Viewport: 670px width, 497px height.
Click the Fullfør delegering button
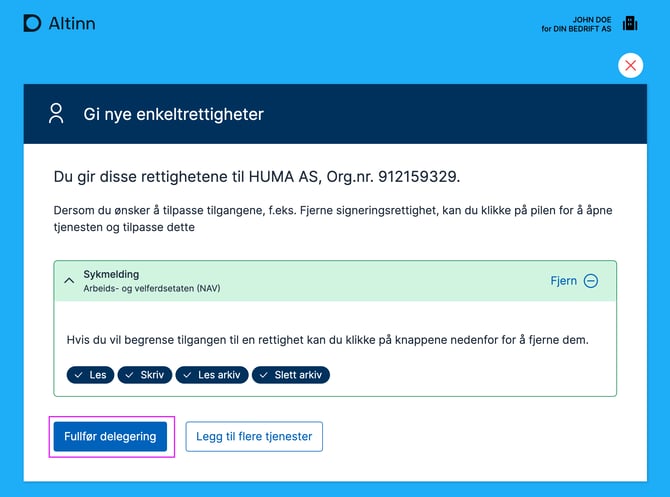[x=110, y=436]
